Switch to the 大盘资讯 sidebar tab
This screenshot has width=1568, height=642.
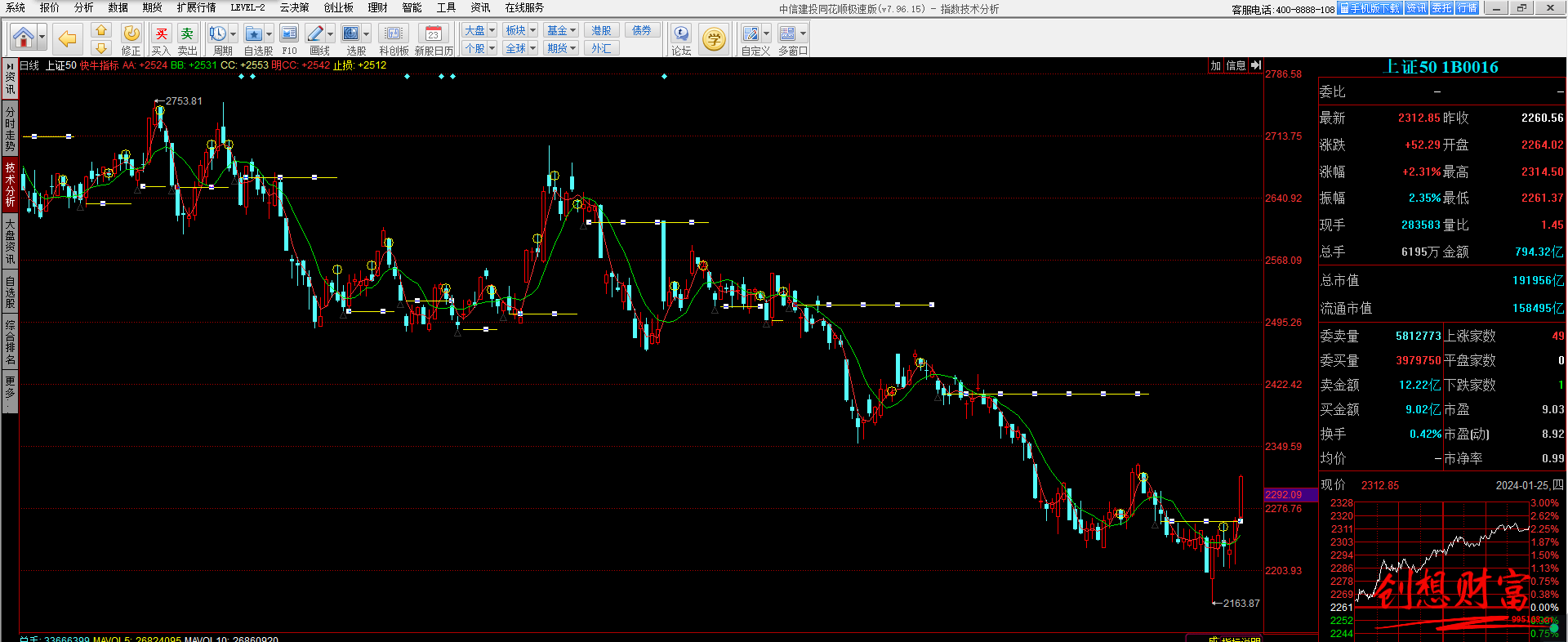[x=10, y=240]
